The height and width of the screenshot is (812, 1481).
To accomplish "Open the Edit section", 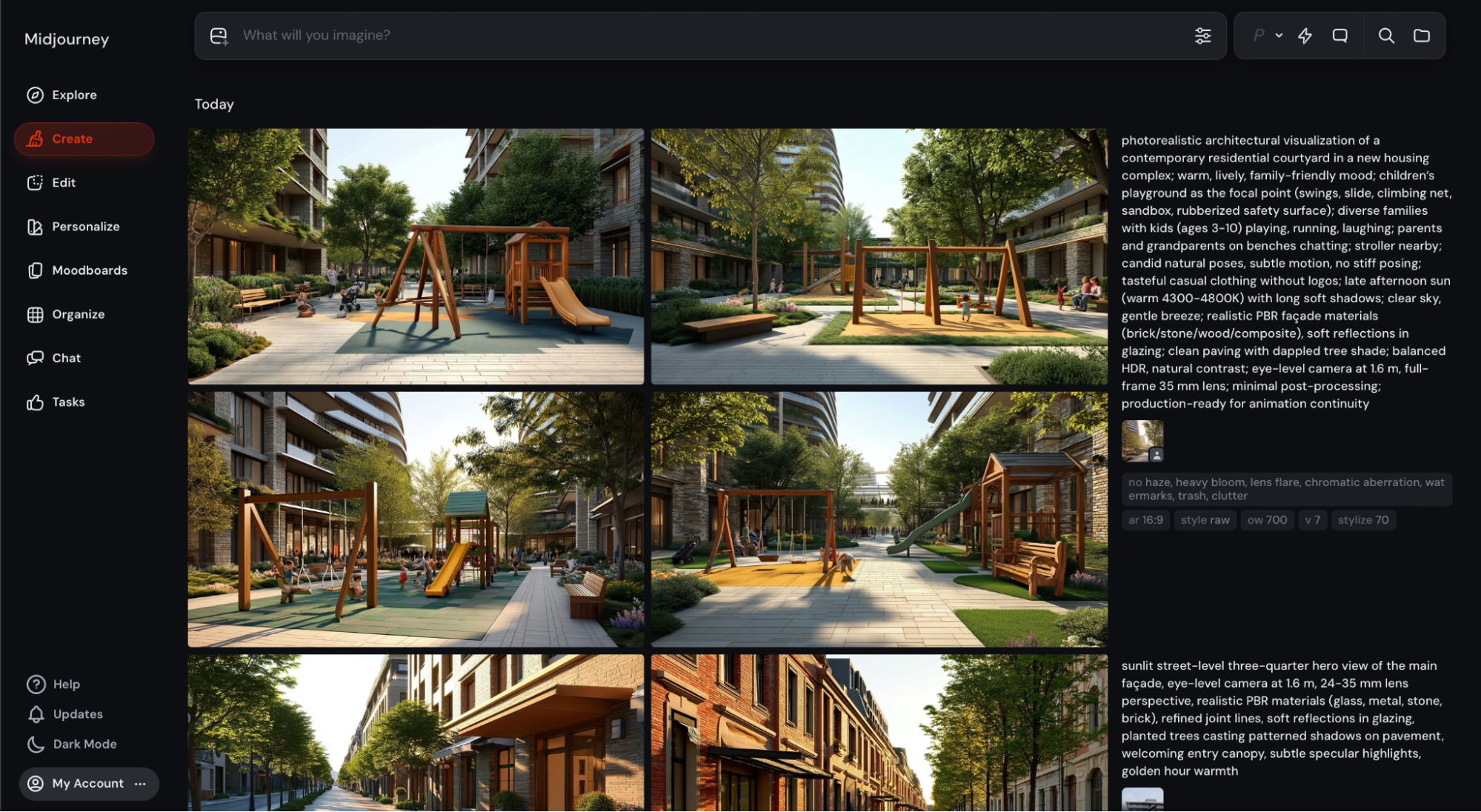I will point(63,182).
